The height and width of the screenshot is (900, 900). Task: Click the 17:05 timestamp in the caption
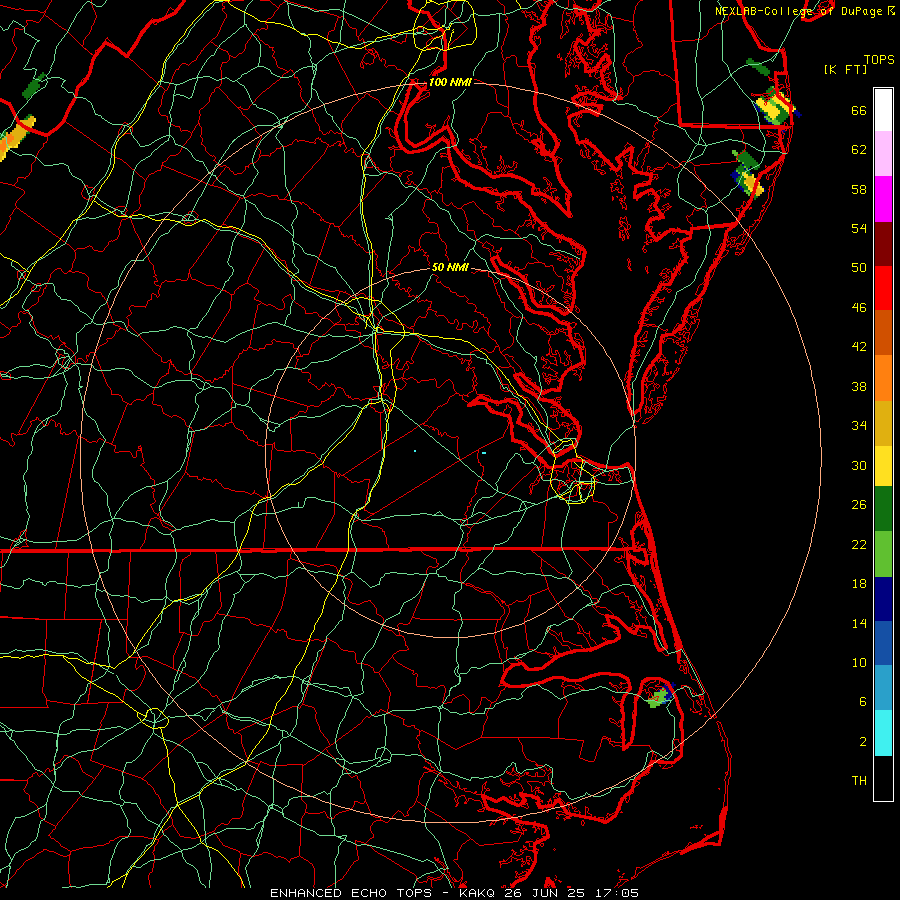pyautogui.click(x=616, y=893)
